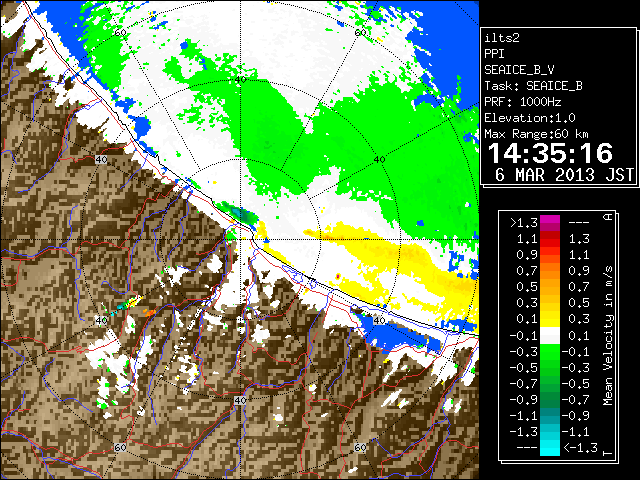Click the --- marker in the legend's right column
Screen dimensions: 640x480
click(579, 223)
